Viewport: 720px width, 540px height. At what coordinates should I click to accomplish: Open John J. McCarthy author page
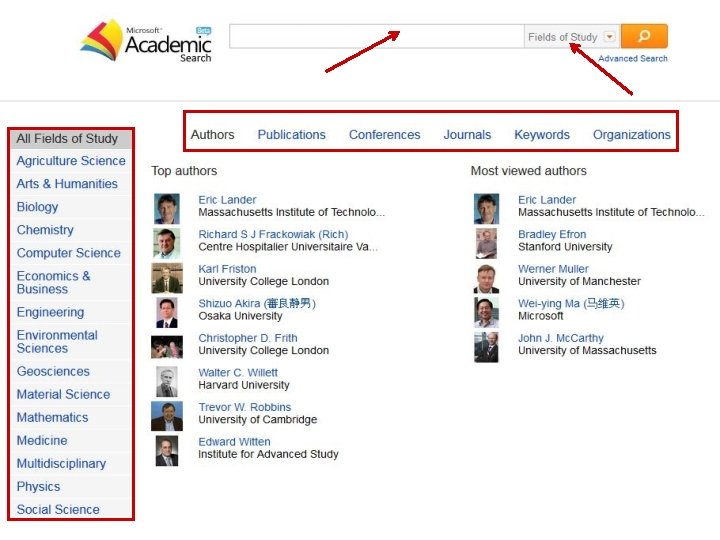click(561, 338)
